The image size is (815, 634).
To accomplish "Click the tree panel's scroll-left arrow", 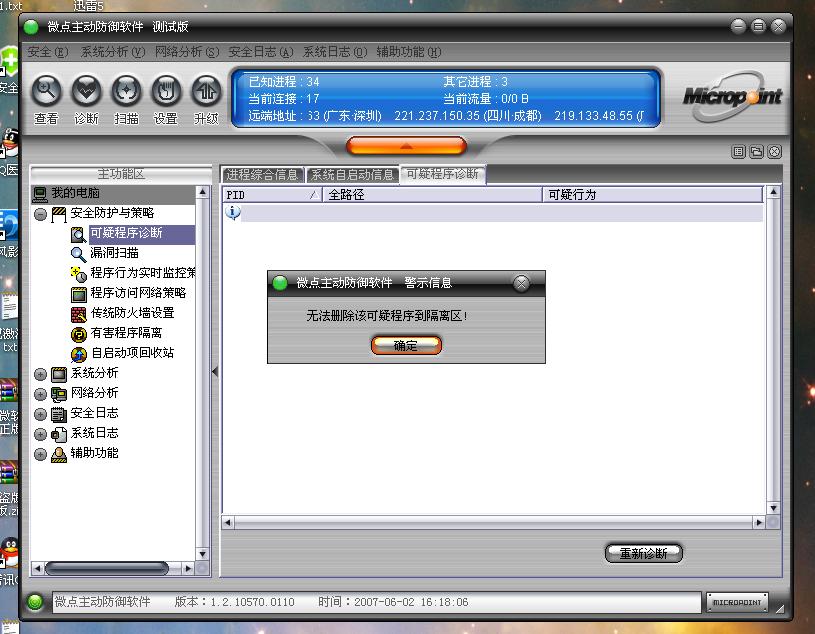I will click(37, 569).
